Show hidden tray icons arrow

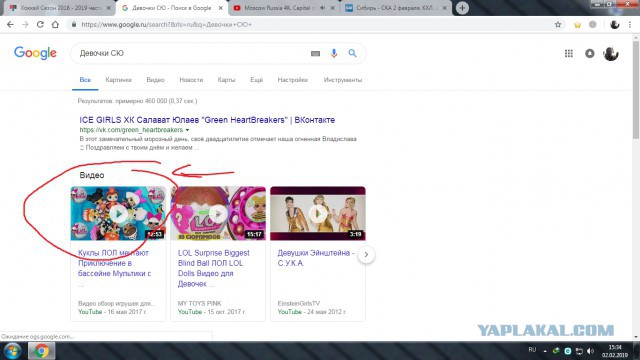[x=545, y=351]
